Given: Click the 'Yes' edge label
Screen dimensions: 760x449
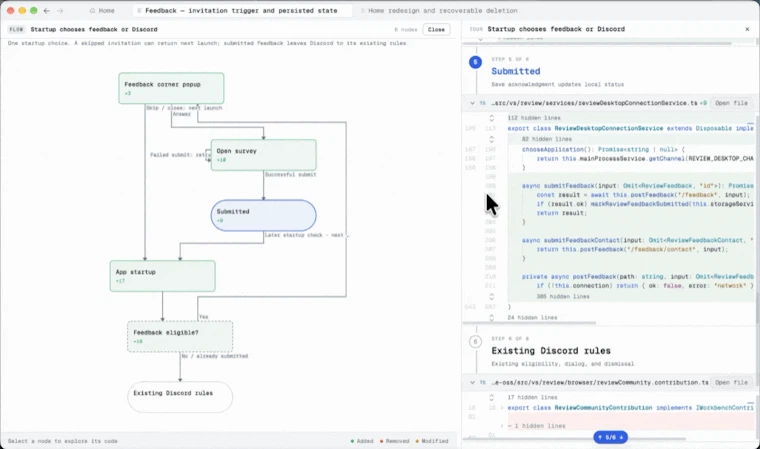Looking at the screenshot, I should tap(204, 317).
